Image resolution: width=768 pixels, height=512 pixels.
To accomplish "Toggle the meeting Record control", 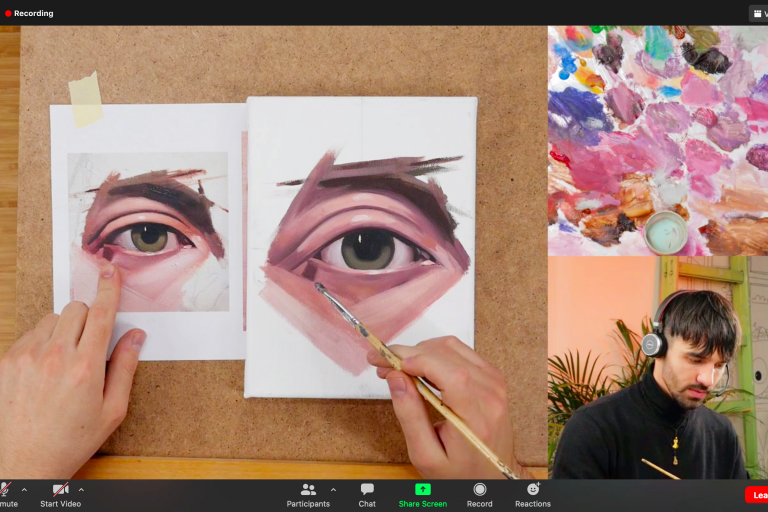I will coord(479,490).
